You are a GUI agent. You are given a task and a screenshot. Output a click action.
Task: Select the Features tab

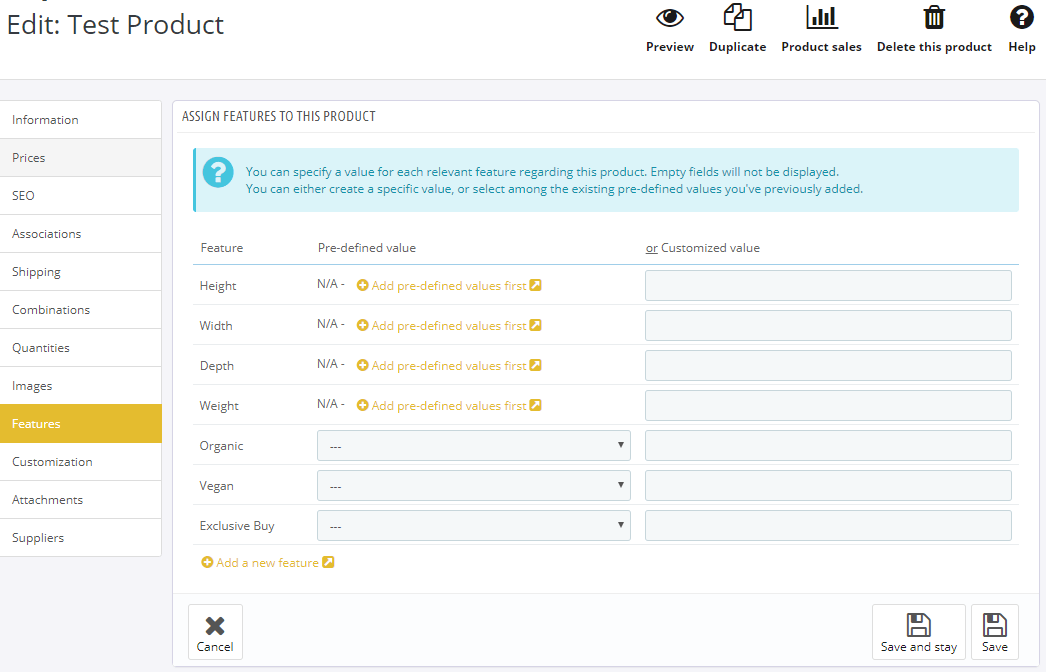tap(81, 424)
